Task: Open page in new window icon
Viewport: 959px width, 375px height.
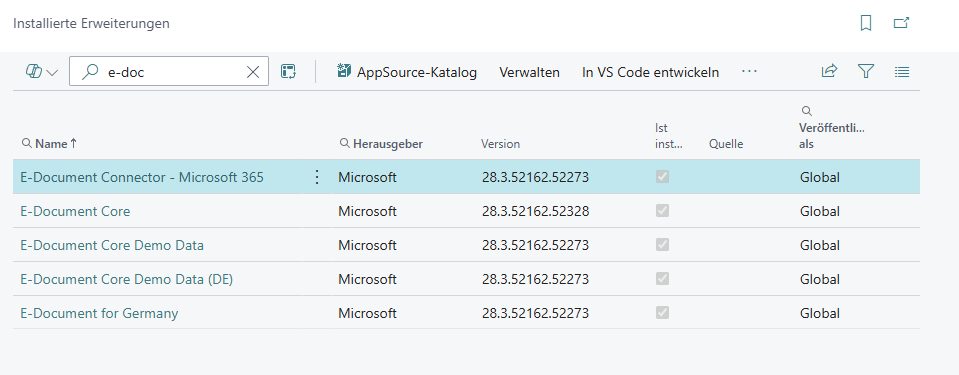Action: click(901, 23)
